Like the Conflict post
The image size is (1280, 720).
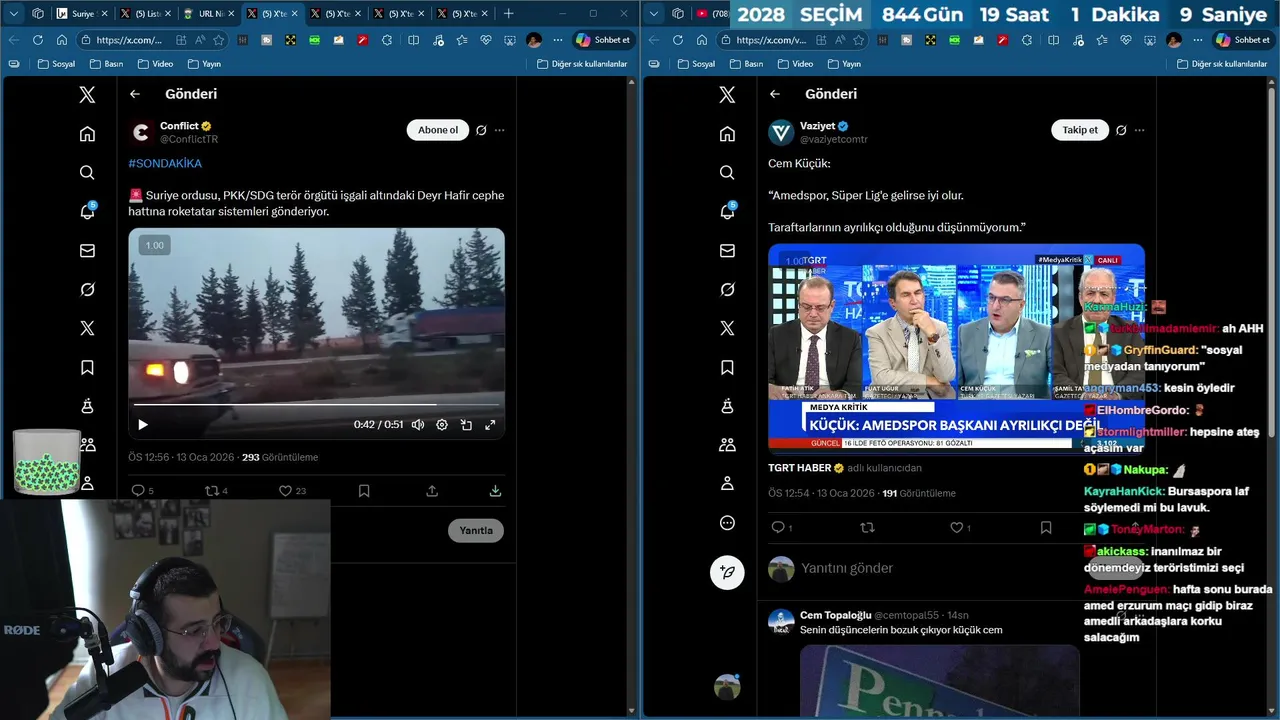point(285,491)
